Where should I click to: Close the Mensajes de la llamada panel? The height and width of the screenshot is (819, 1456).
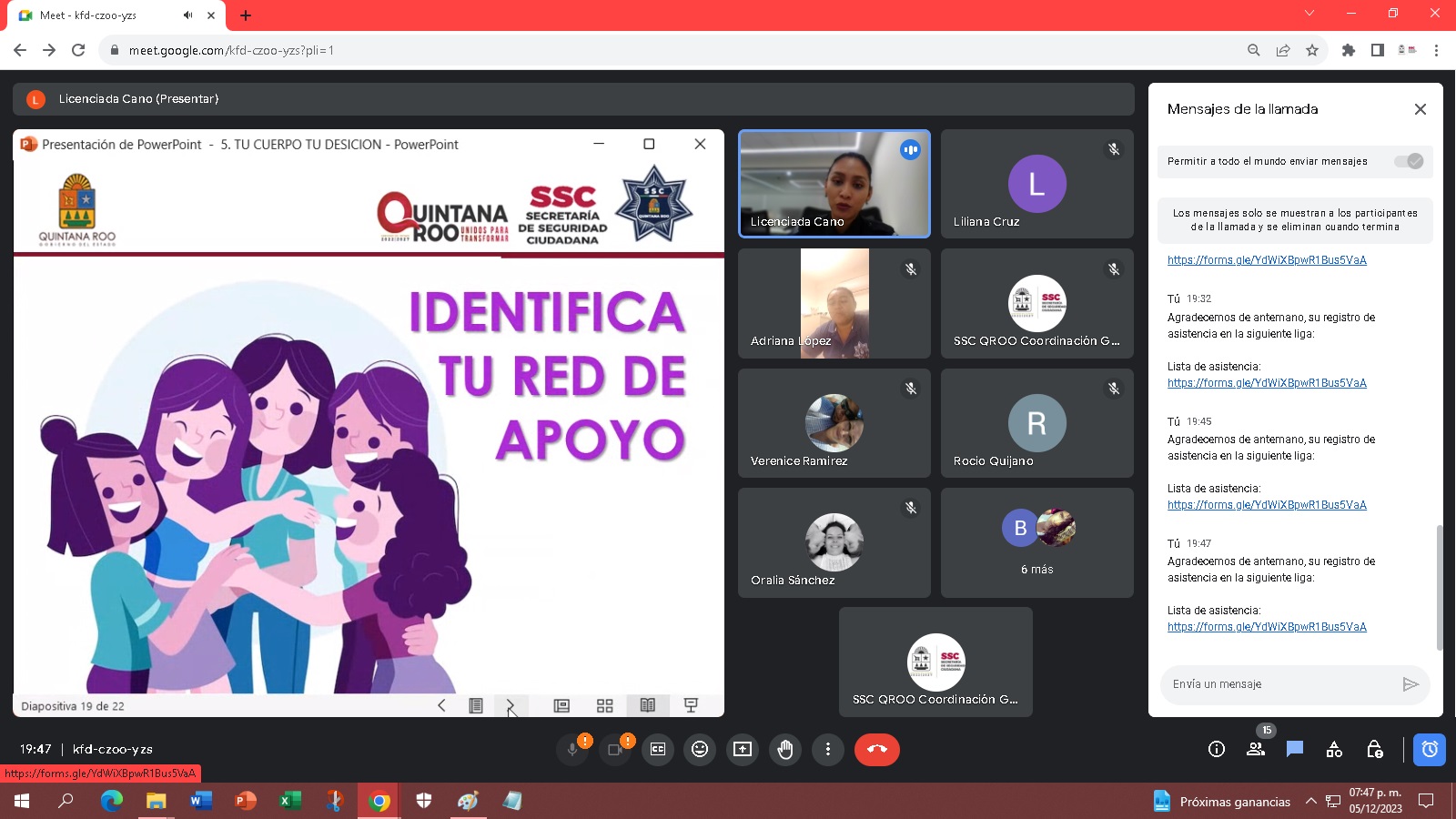pyautogui.click(x=1420, y=109)
